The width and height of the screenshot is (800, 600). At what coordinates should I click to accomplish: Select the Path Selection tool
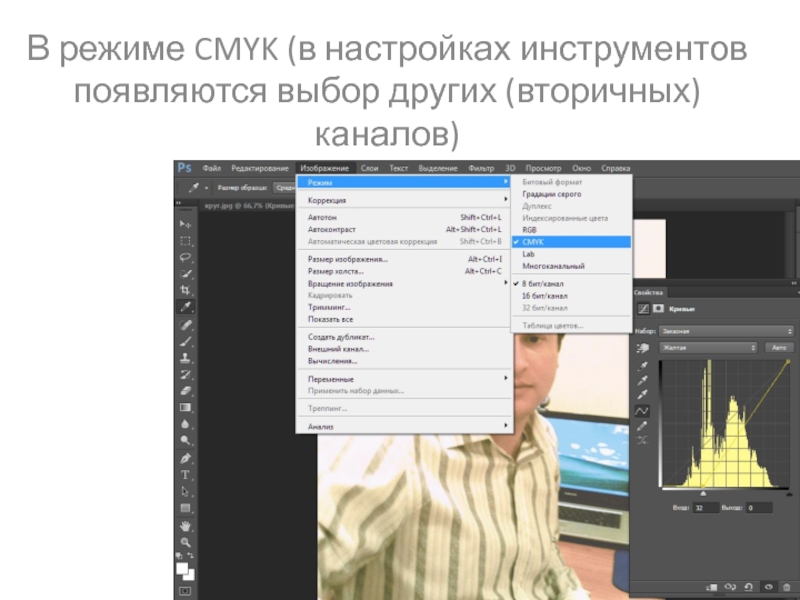(185, 491)
